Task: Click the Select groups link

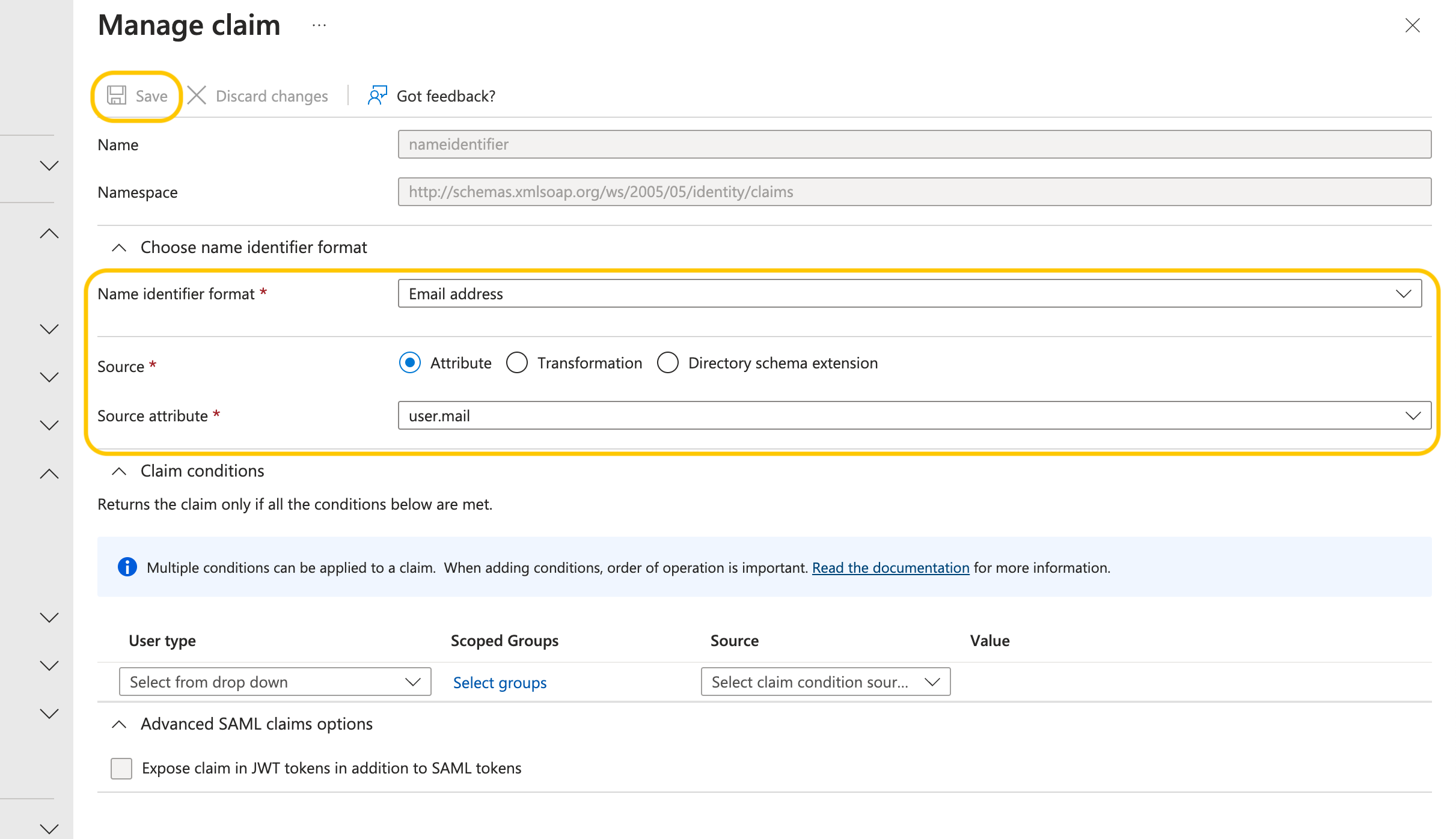Action: point(500,683)
